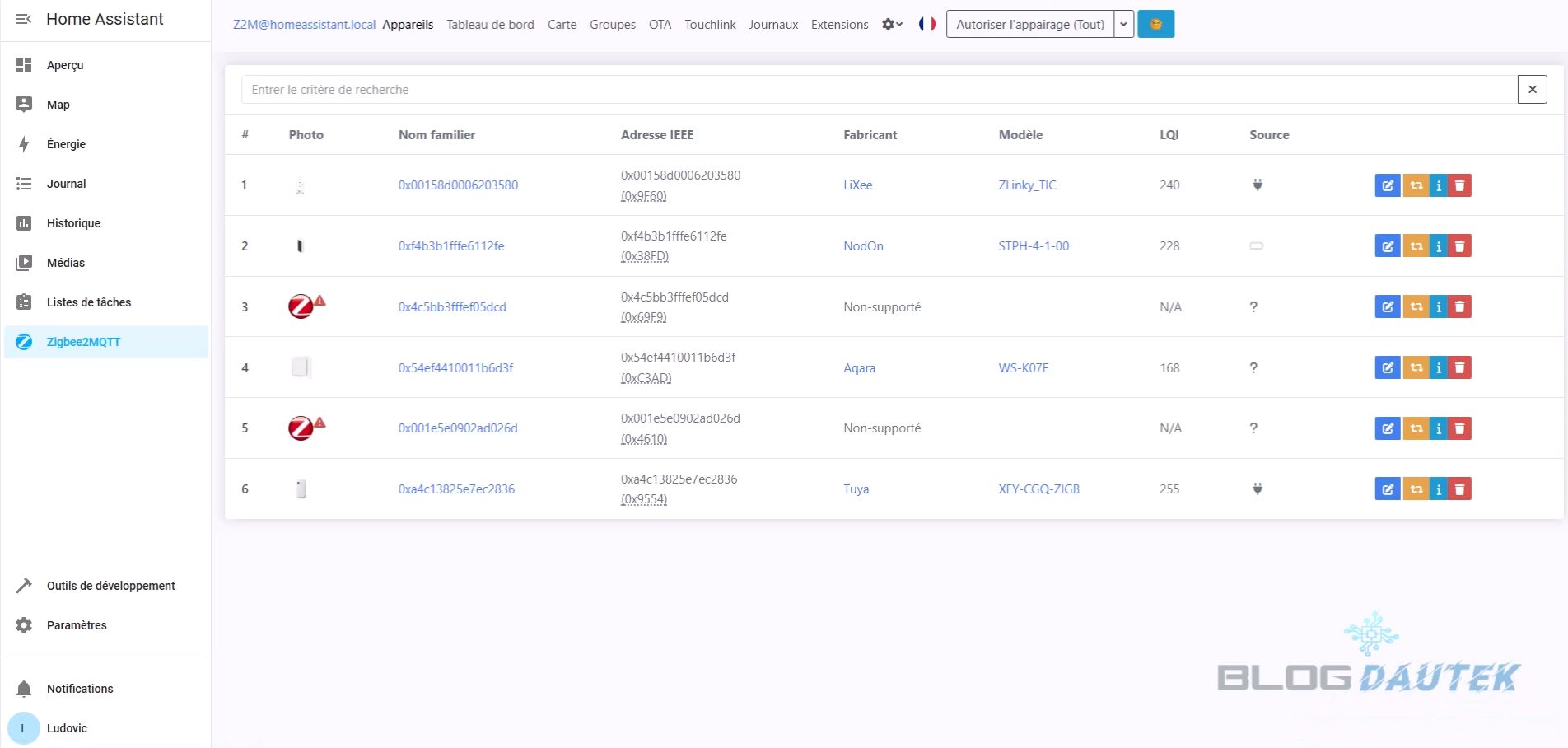This screenshot has width=1568, height=748.
Task: Sort by Fabricant column
Action: (x=870, y=135)
